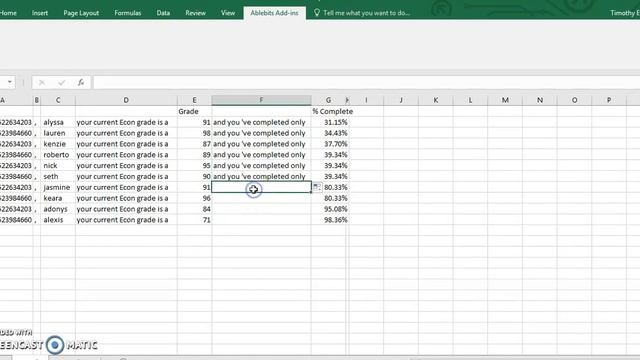Click the Grade header cell
The width and height of the screenshot is (640, 360).
[194, 111]
